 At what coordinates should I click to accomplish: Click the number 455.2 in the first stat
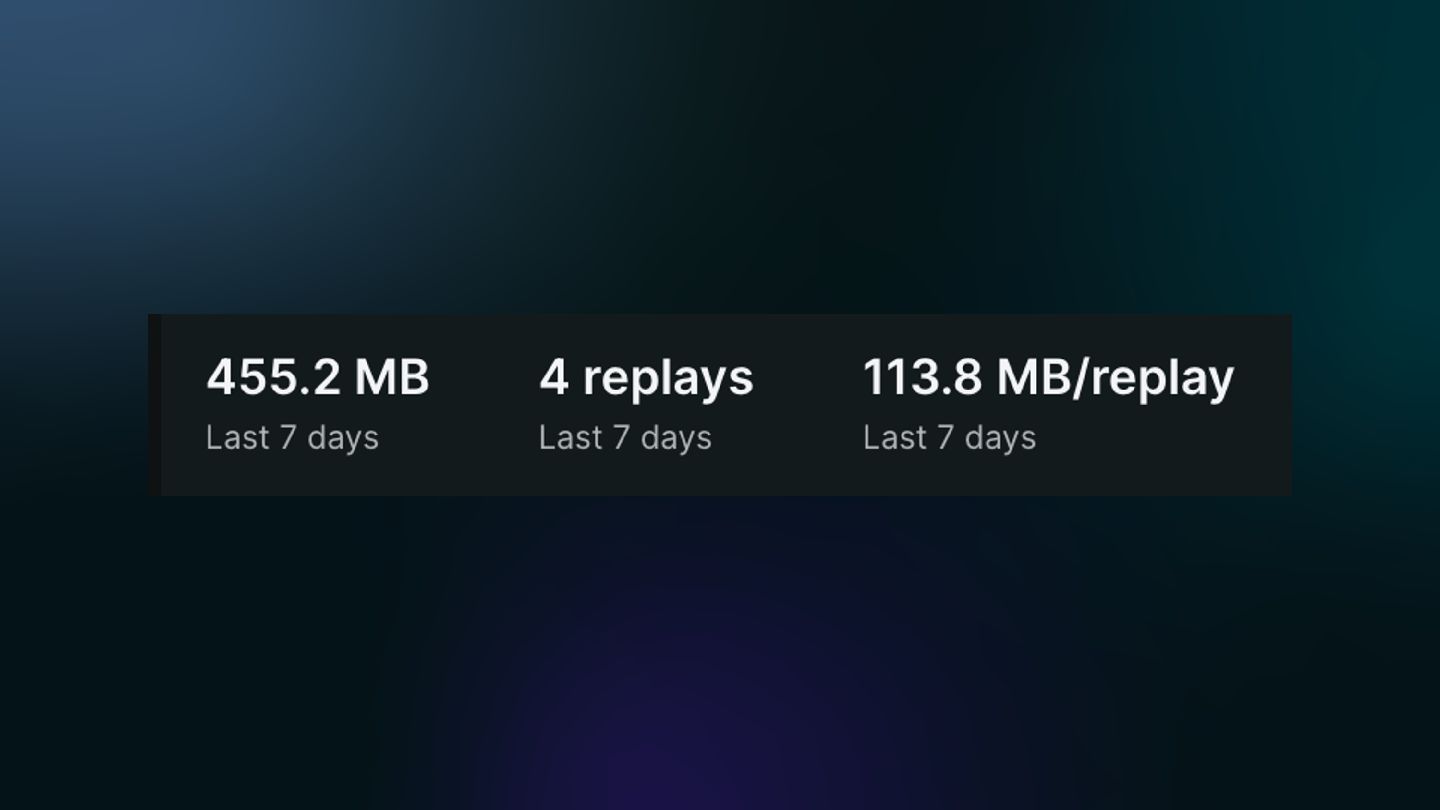click(x=273, y=378)
